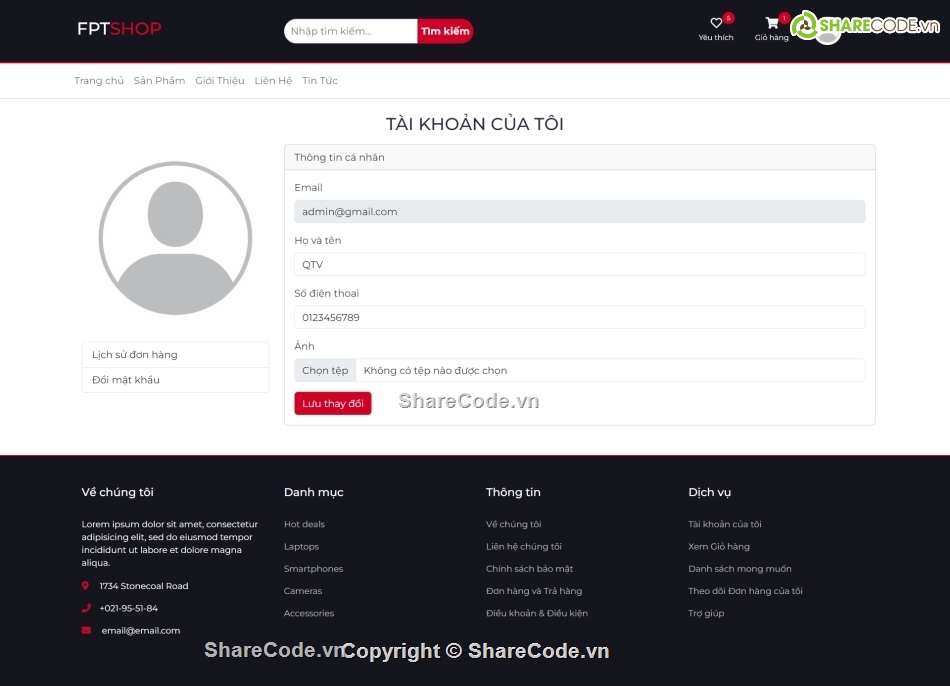
Task: Open Lịch sử đơn hàng in sidebar
Action: click(x=175, y=355)
